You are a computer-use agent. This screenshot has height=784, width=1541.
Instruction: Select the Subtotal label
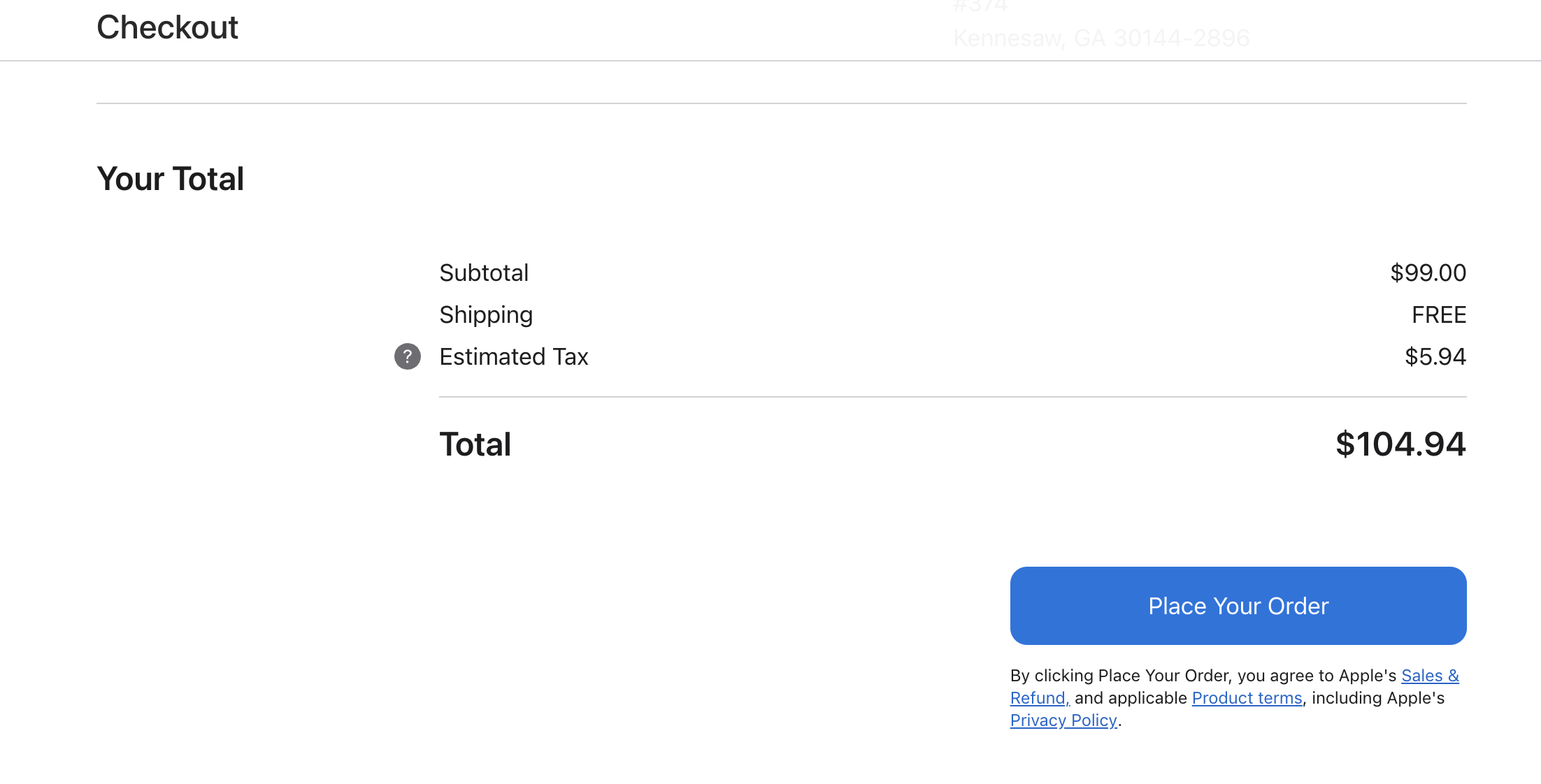(x=484, y=273)
